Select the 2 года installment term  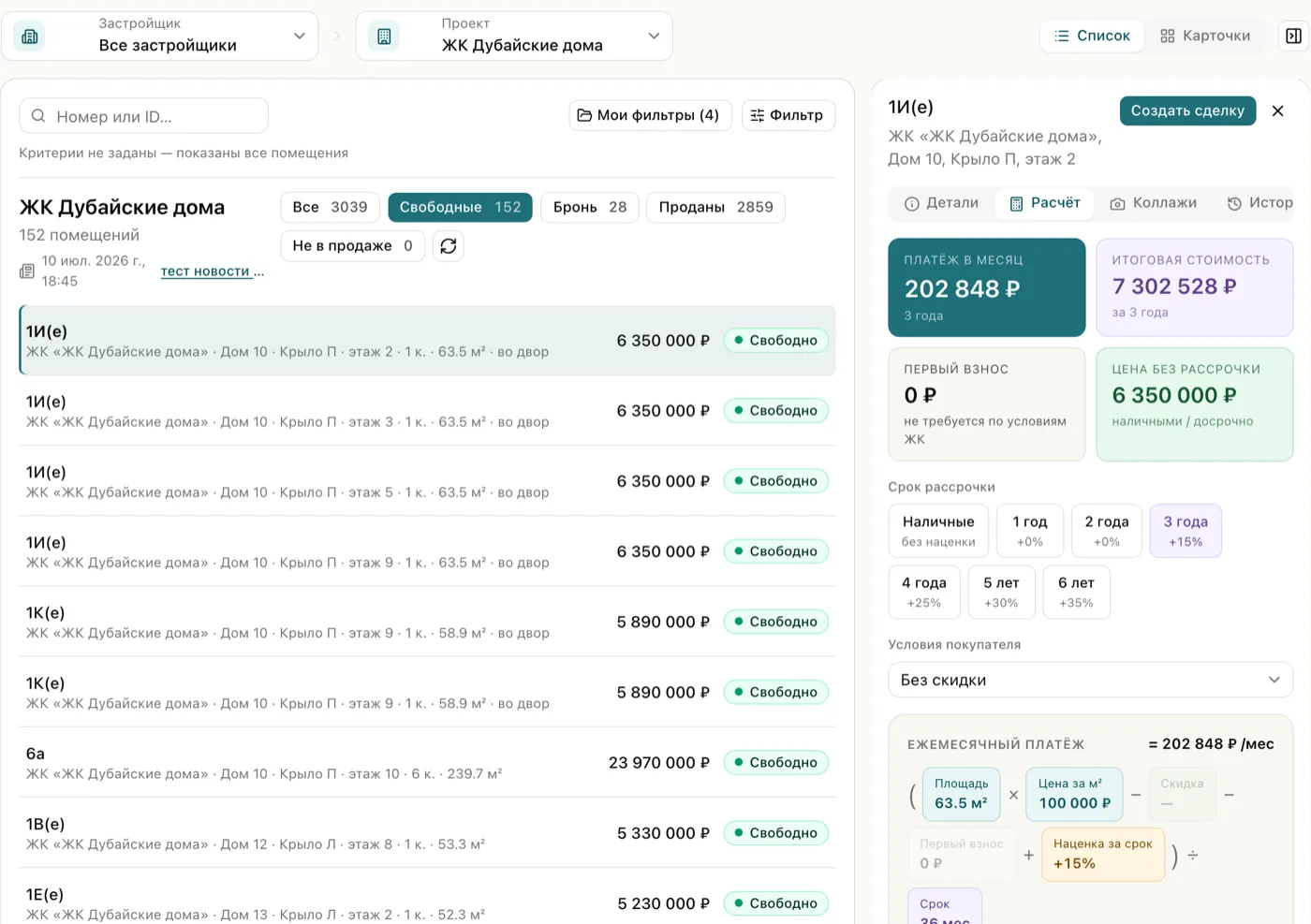pos(1107,531)
